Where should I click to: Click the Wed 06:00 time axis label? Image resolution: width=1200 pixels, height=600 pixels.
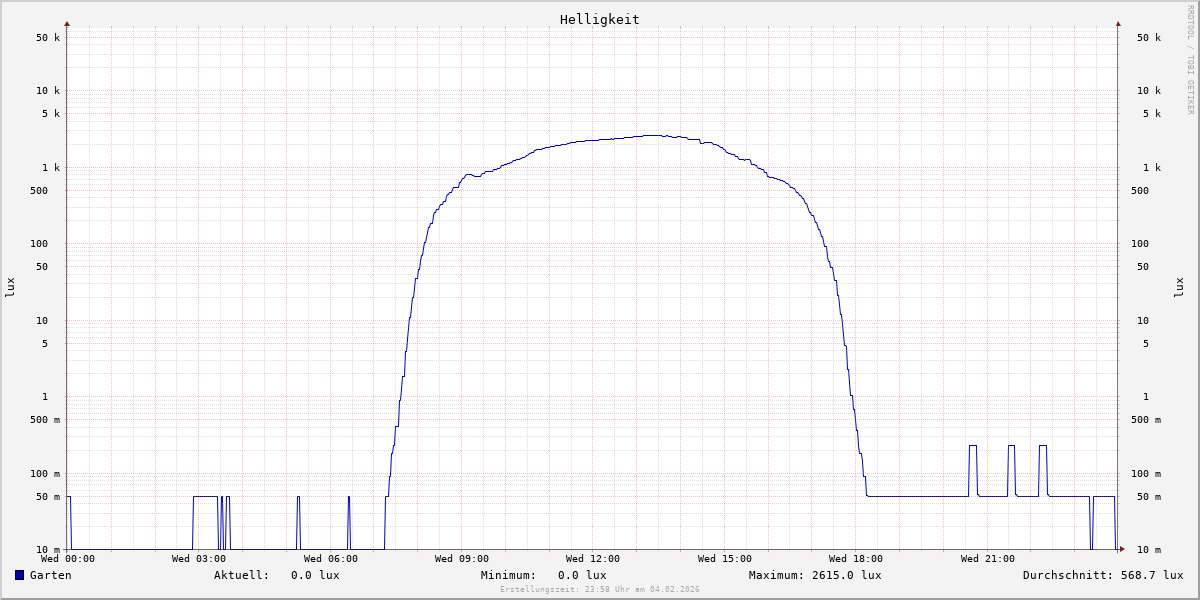pyautogui.click(x=331, y=559)
